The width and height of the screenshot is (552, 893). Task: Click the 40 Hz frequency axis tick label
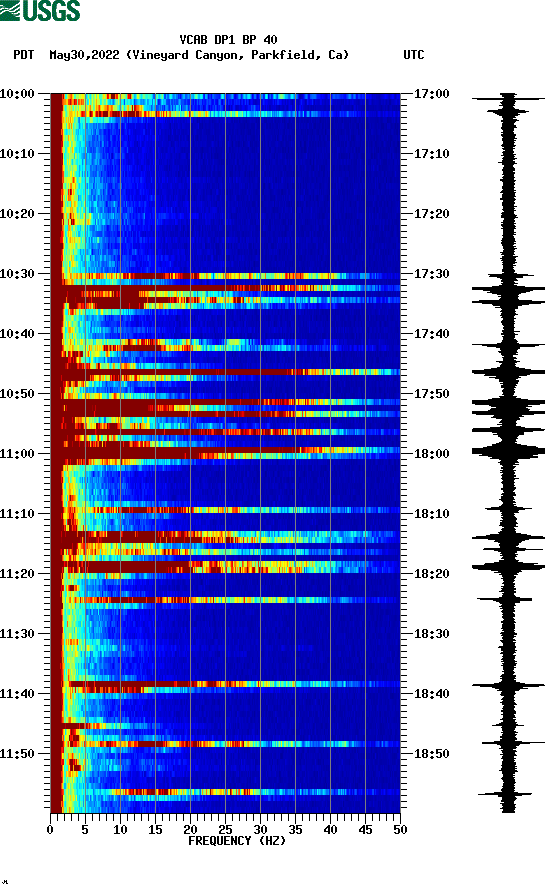click(x=330, y=830)
